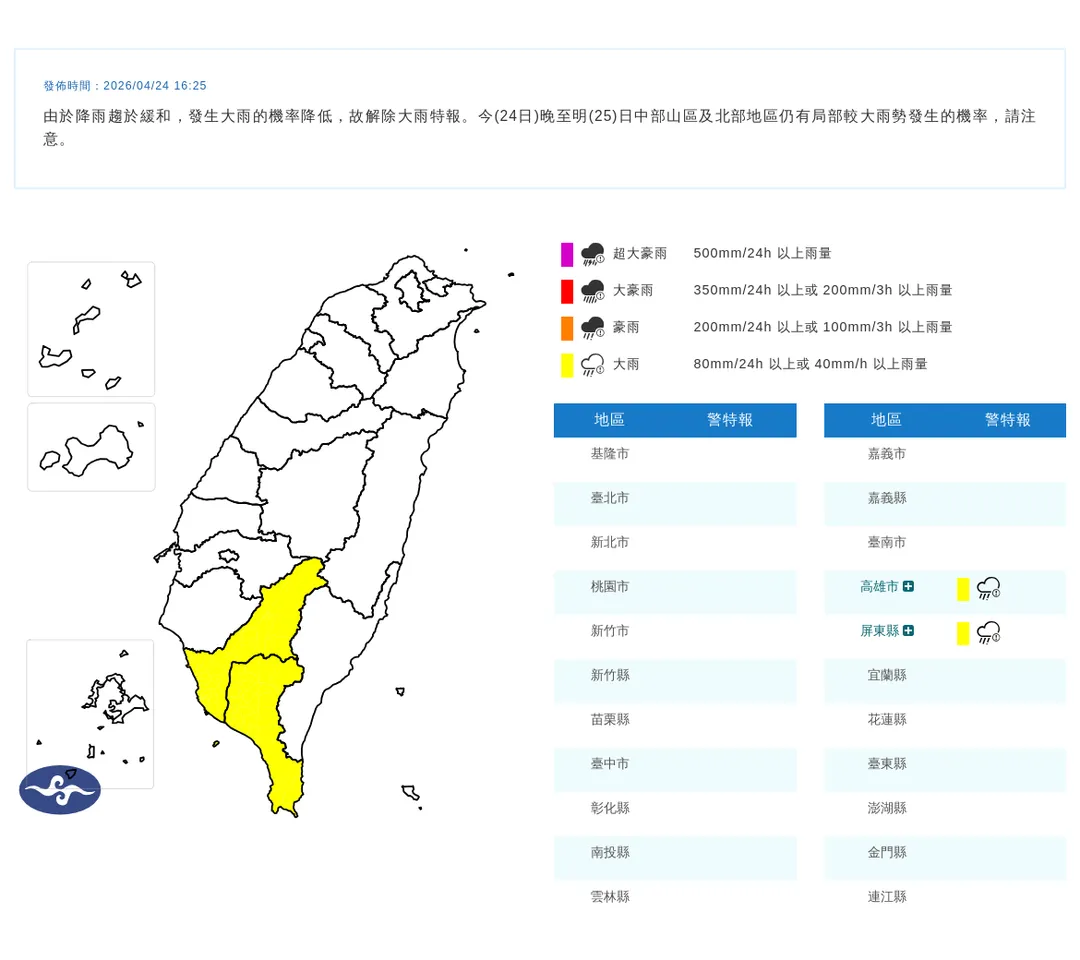This screenshot has height=960, width=1080.
Task: Click the 豪雨 rain cloud icon
Action: pyautogui.click(x=592, y=328)
